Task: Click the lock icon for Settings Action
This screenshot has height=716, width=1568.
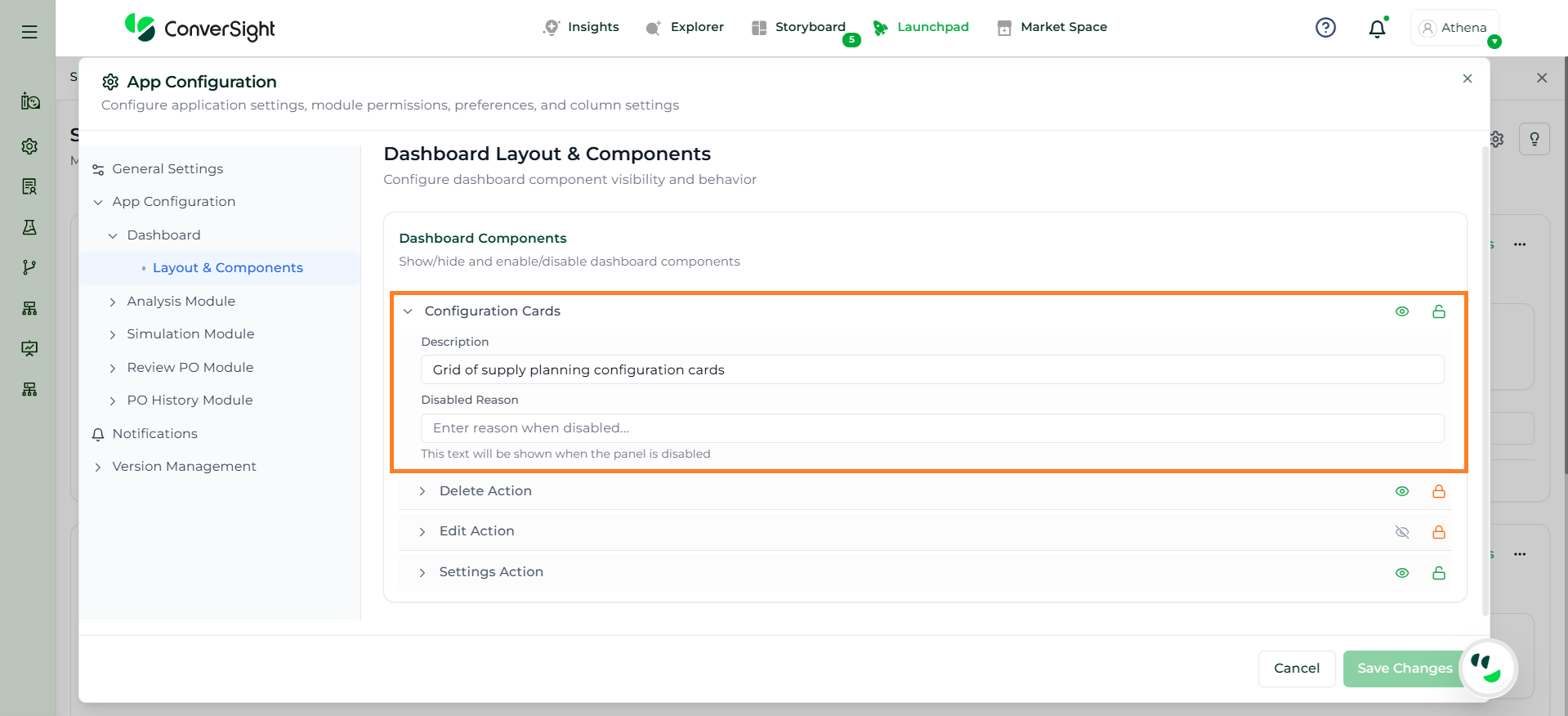Action: [1439, 573]
